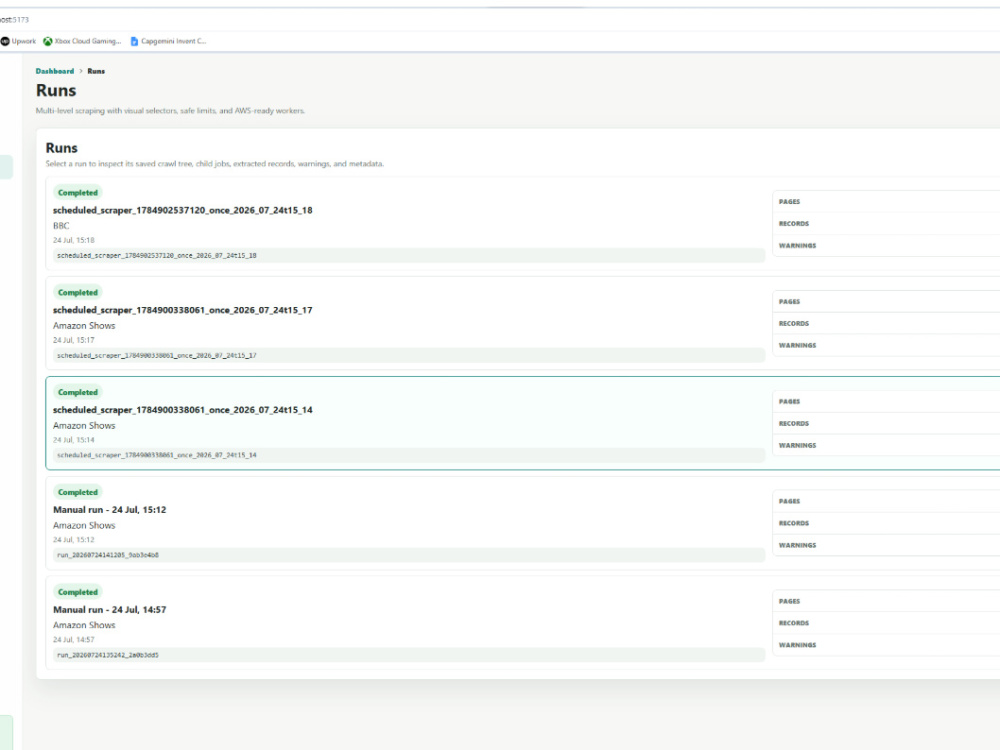Viewport: 1000px width, 750px height.
Task: Click the 24 Jul, 15:14 timestamp
Action: 74,440
